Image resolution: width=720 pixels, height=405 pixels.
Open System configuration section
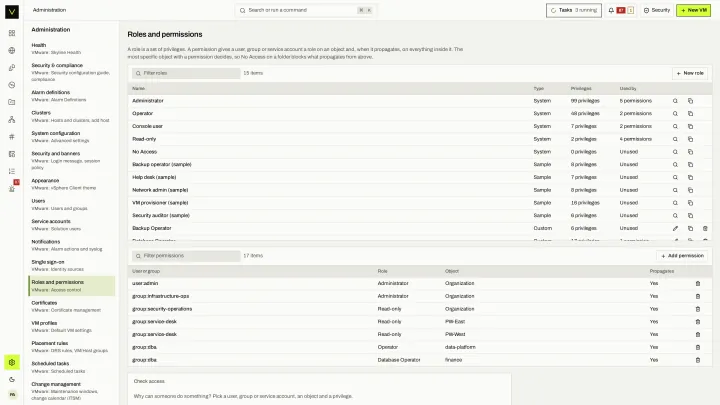coord(72,136)
